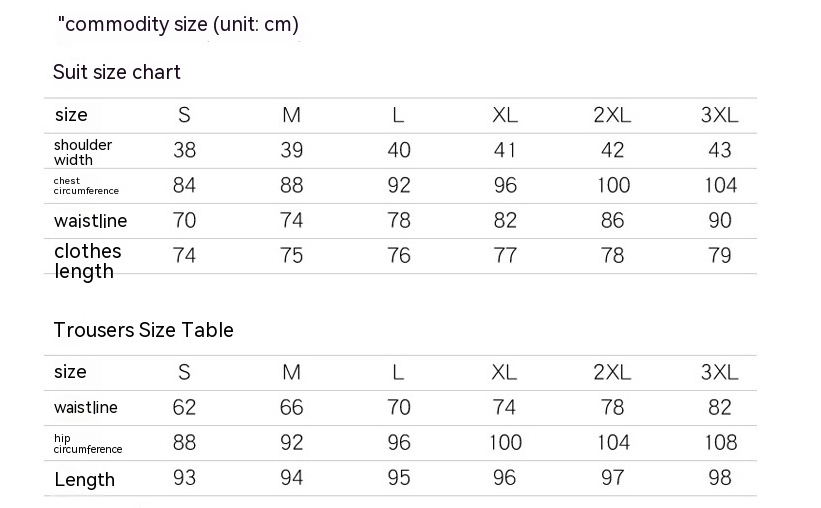Select hip circumference value 108 for 3XL

[x=719, y=442]
